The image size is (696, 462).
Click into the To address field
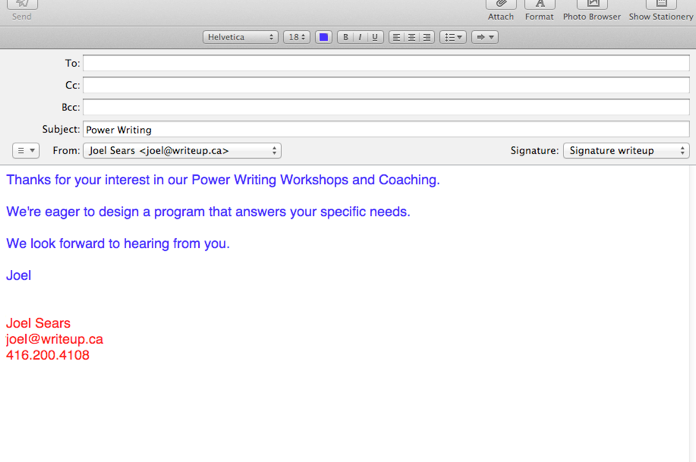[x=386, y=63]
